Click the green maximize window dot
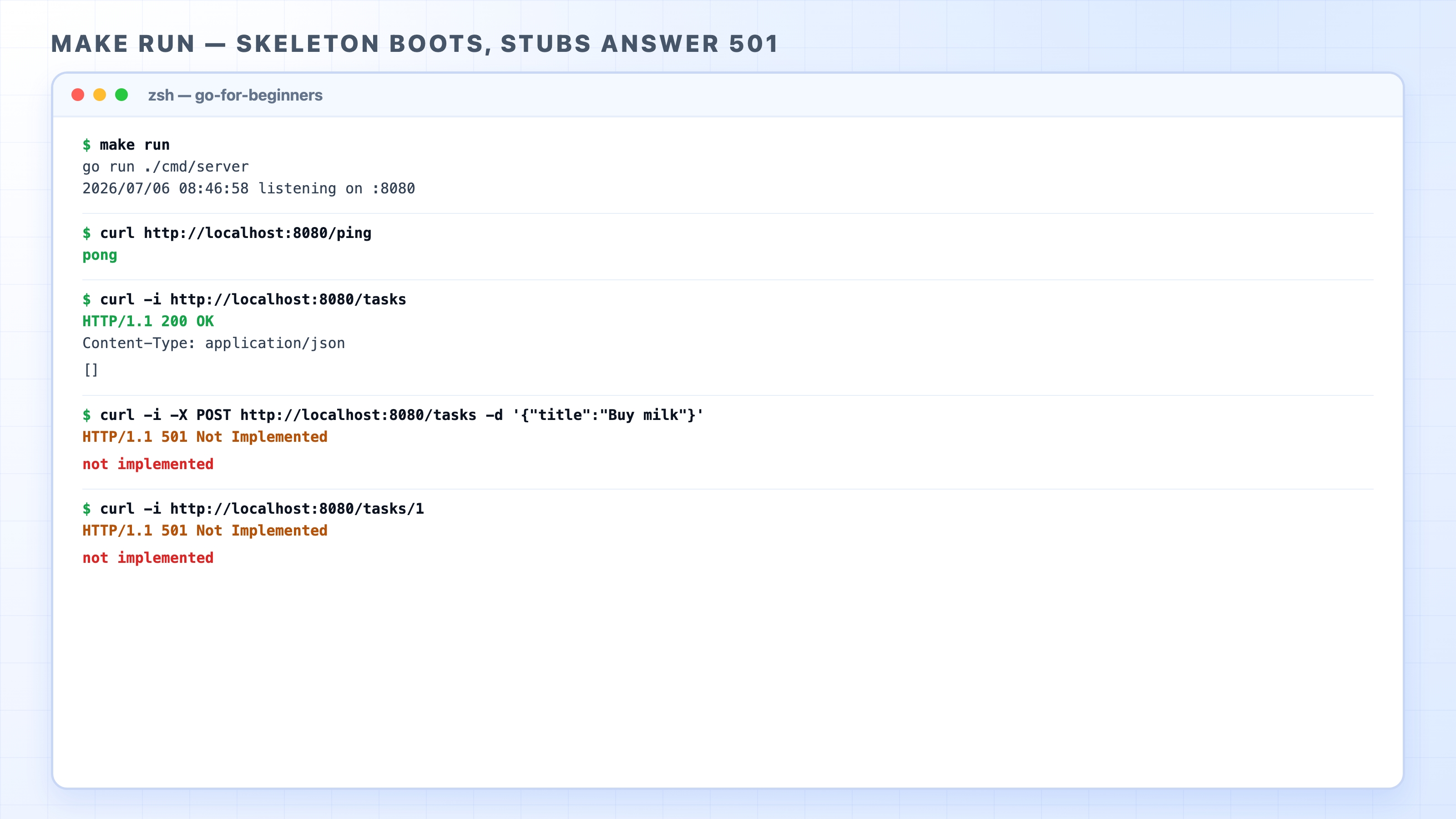Screen dimensions: 1456x819 [x=121, y=95]
